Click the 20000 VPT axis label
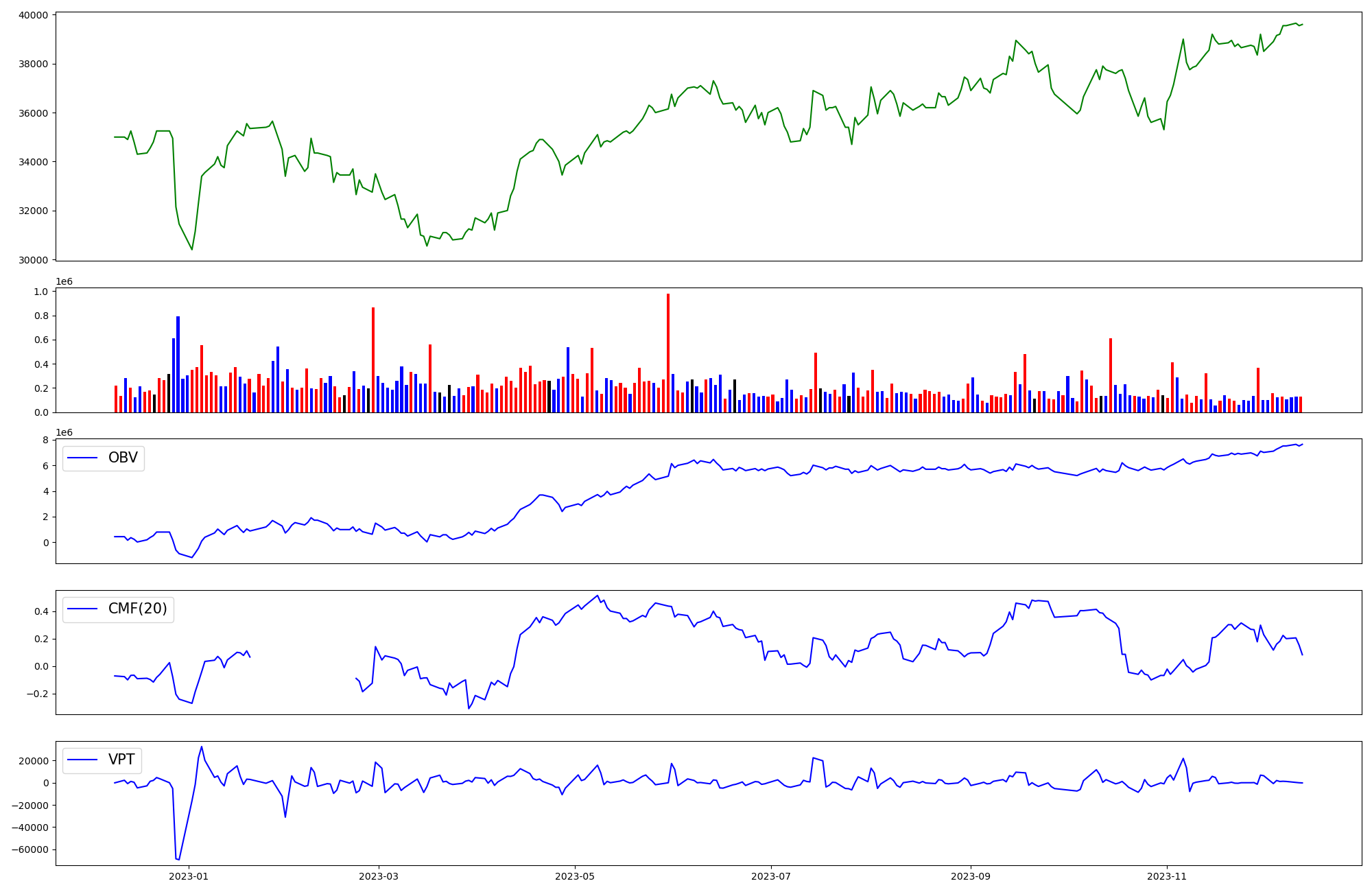 pyautogui.click(x=34, y=761)
